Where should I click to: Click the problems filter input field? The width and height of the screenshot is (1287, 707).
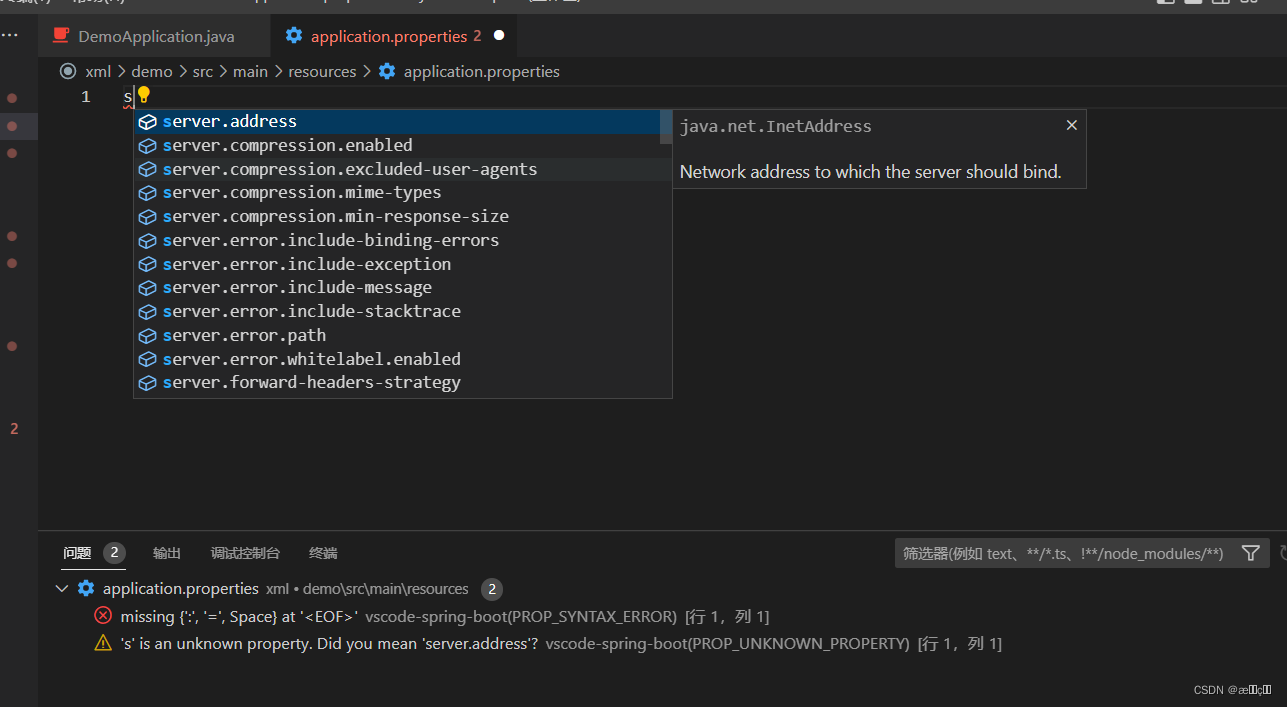1063,553
